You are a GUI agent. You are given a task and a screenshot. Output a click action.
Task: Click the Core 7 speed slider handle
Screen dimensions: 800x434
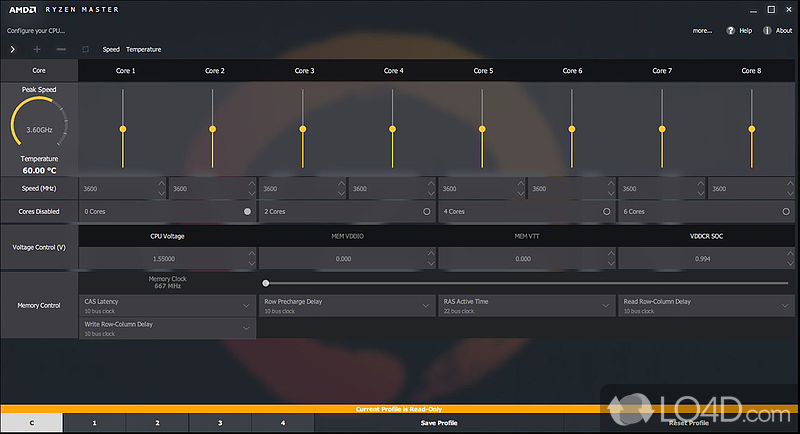(662, 129)
